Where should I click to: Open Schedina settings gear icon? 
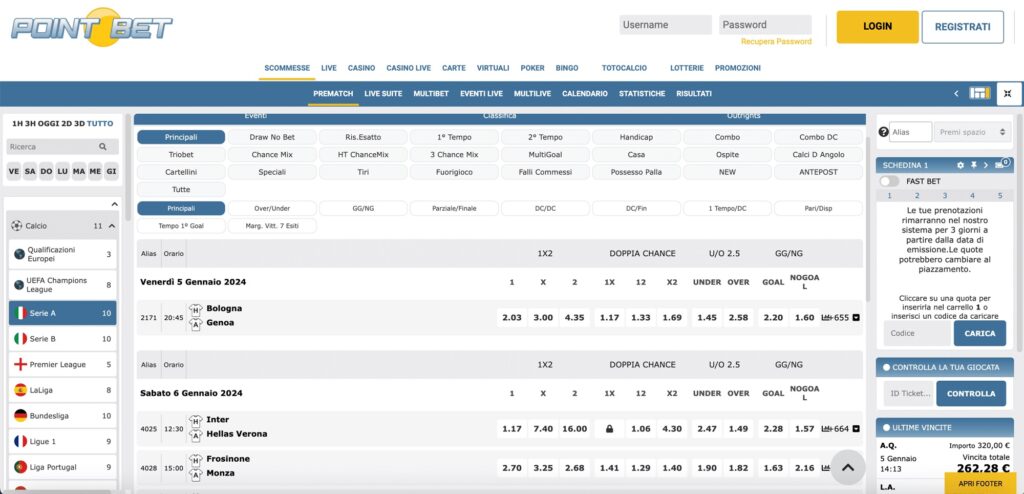point(960,165)
